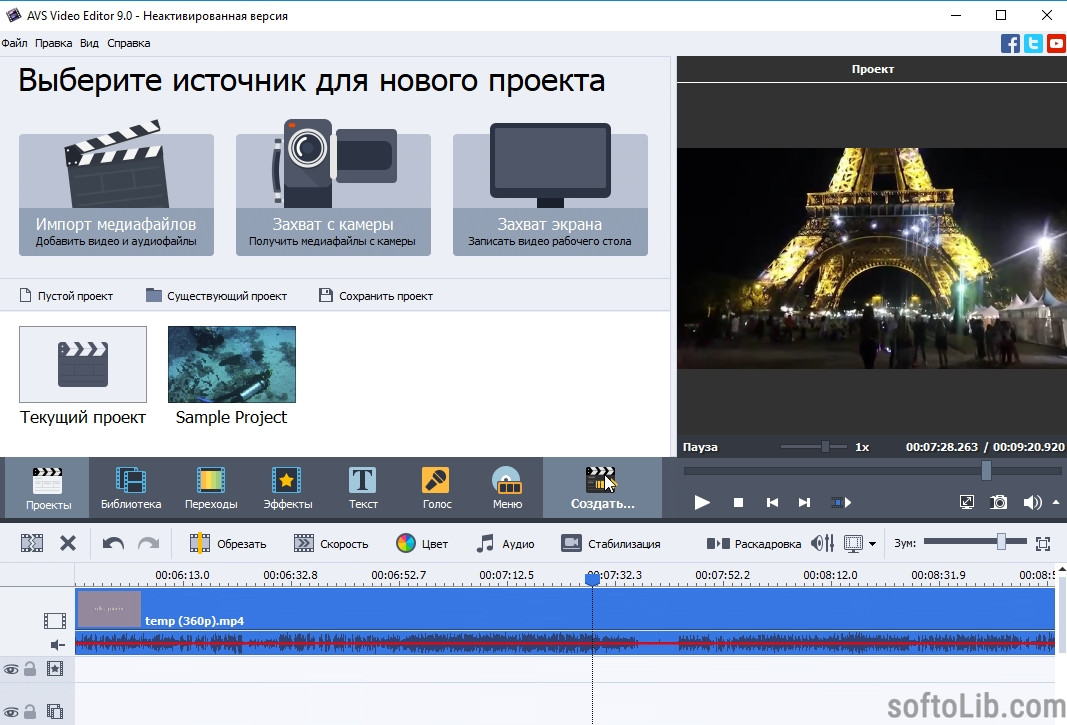1067x725 pixels.
Task: Create a Пустой проект
Action: coord(66,296)
